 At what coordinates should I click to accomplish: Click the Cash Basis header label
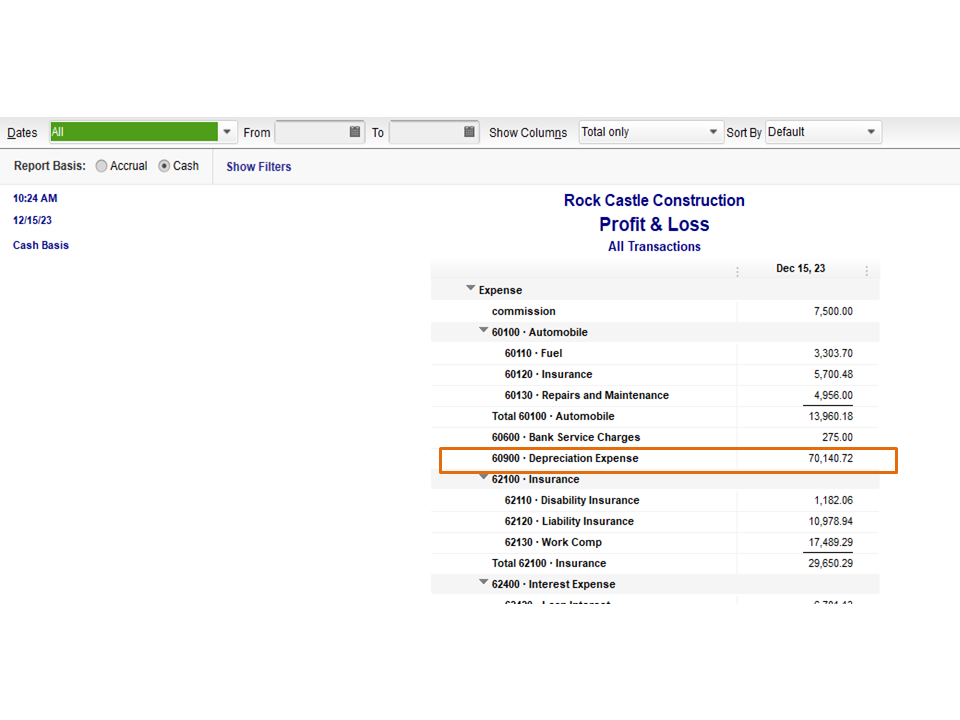tap(40, 245)
